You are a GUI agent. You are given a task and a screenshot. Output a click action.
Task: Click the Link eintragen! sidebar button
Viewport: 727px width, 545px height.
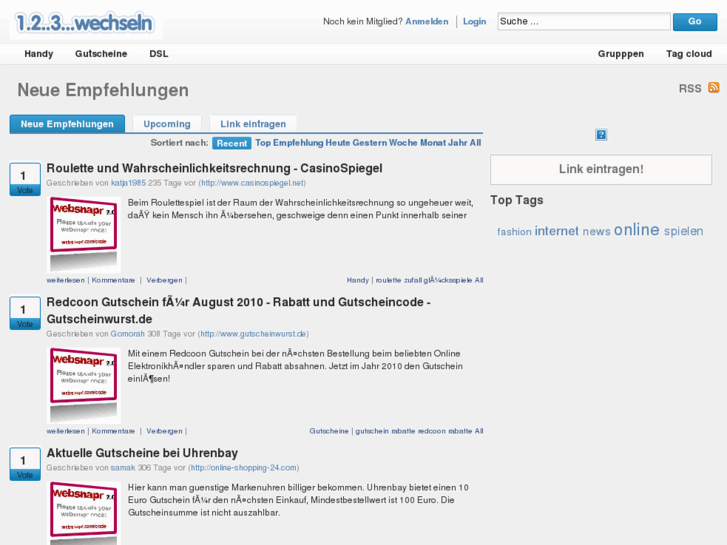[601, 169]
